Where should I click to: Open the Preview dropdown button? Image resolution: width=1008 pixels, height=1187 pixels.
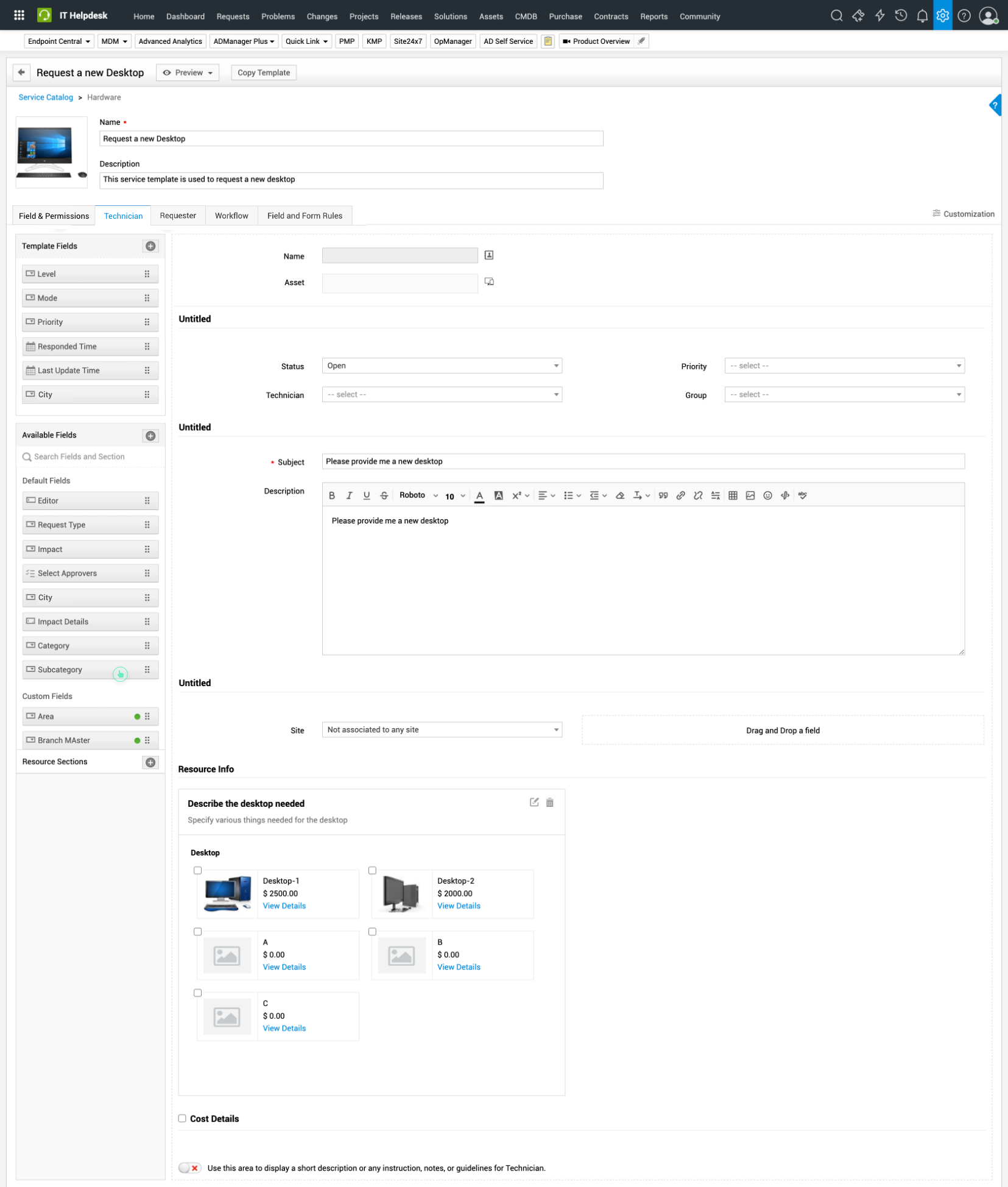click(x=188, y=73)
